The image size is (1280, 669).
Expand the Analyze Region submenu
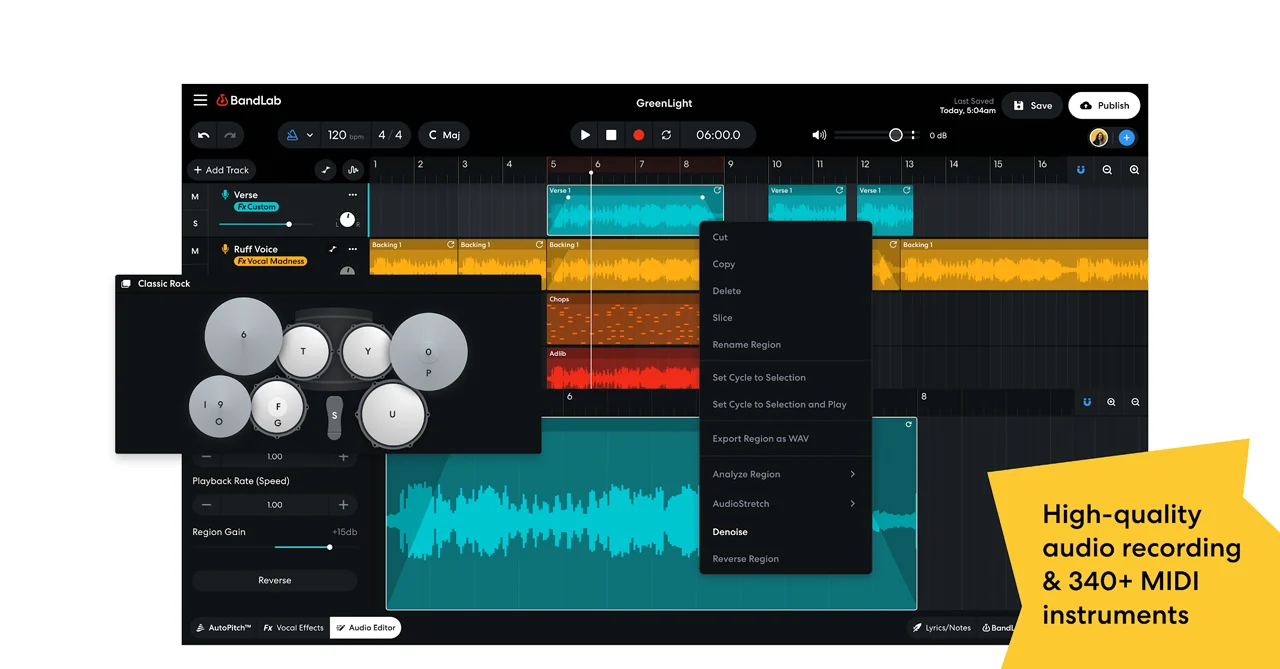pyautogui.click(x=785, y=474)
